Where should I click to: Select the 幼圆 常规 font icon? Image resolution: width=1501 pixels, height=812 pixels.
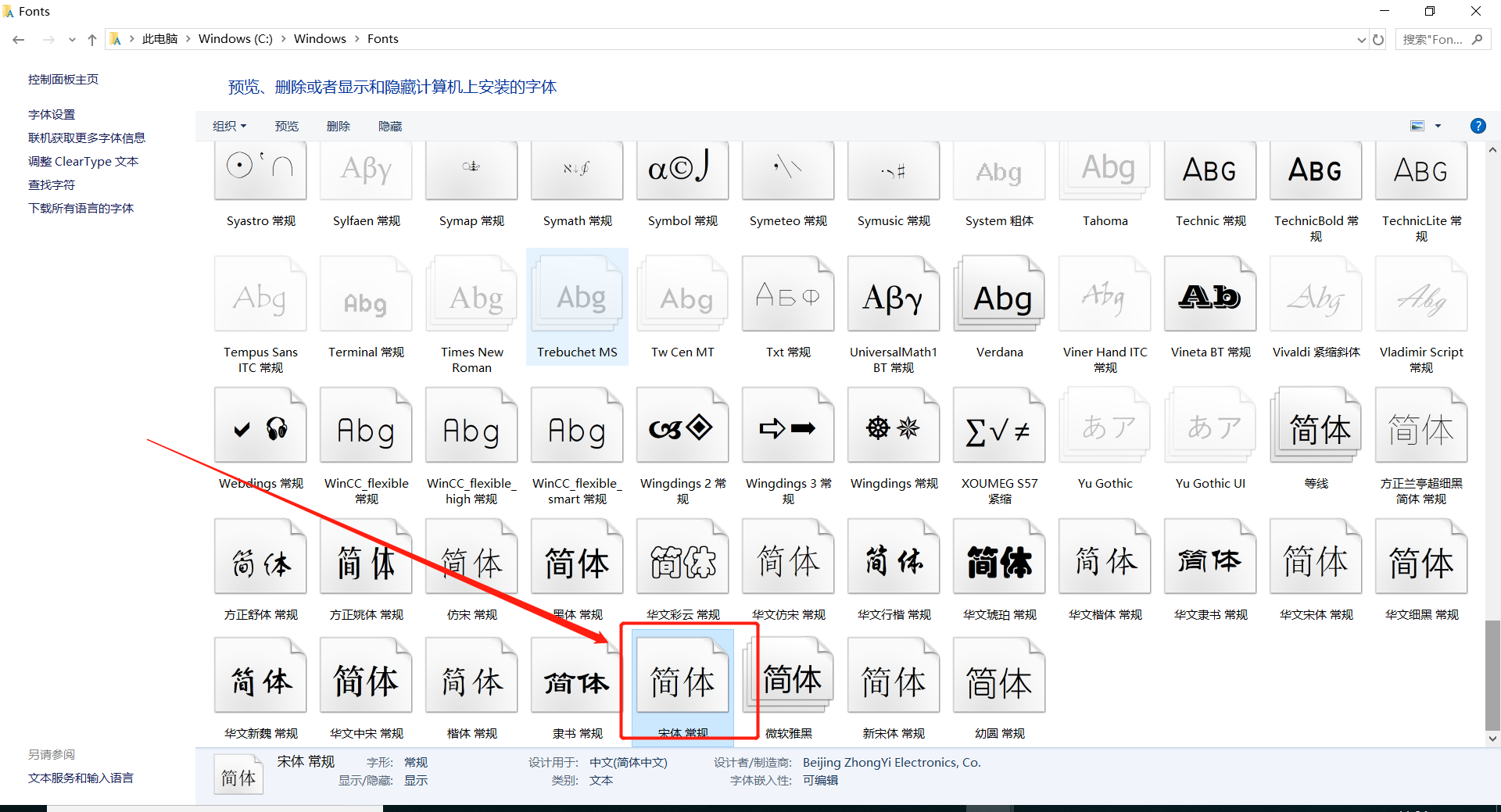click(x=999, y=675)
